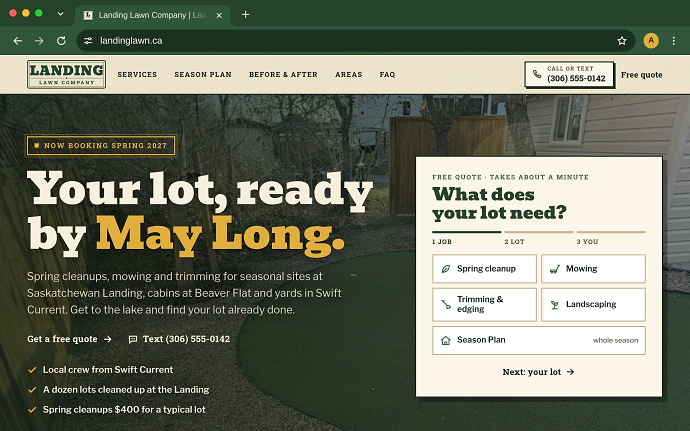Image resolution: width=690 pixels, height=431 pixels.
Task: Open site information icon in address bar
Action: click(88, 41)
